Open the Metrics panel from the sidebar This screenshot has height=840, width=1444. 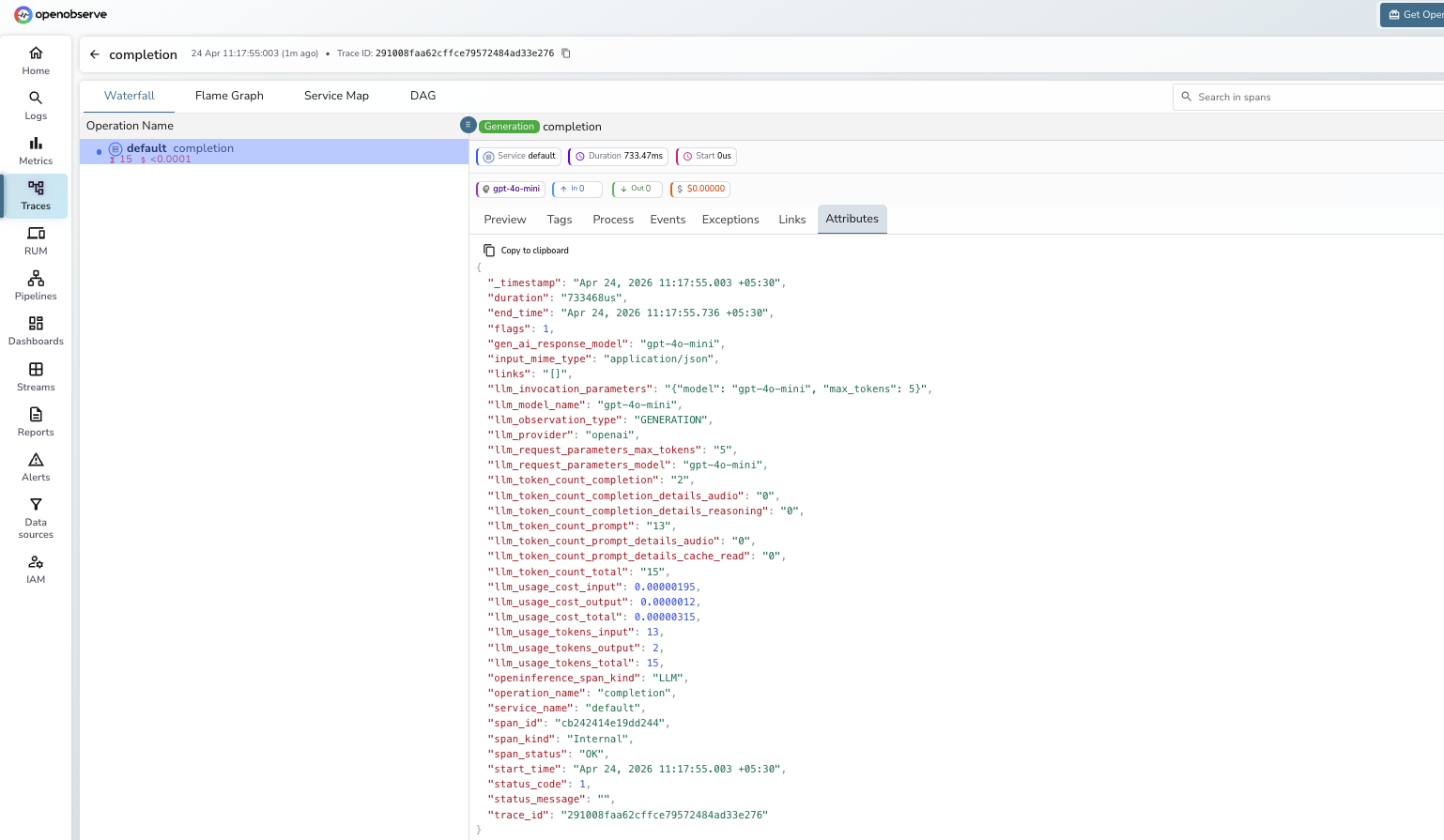click(35, 150)
